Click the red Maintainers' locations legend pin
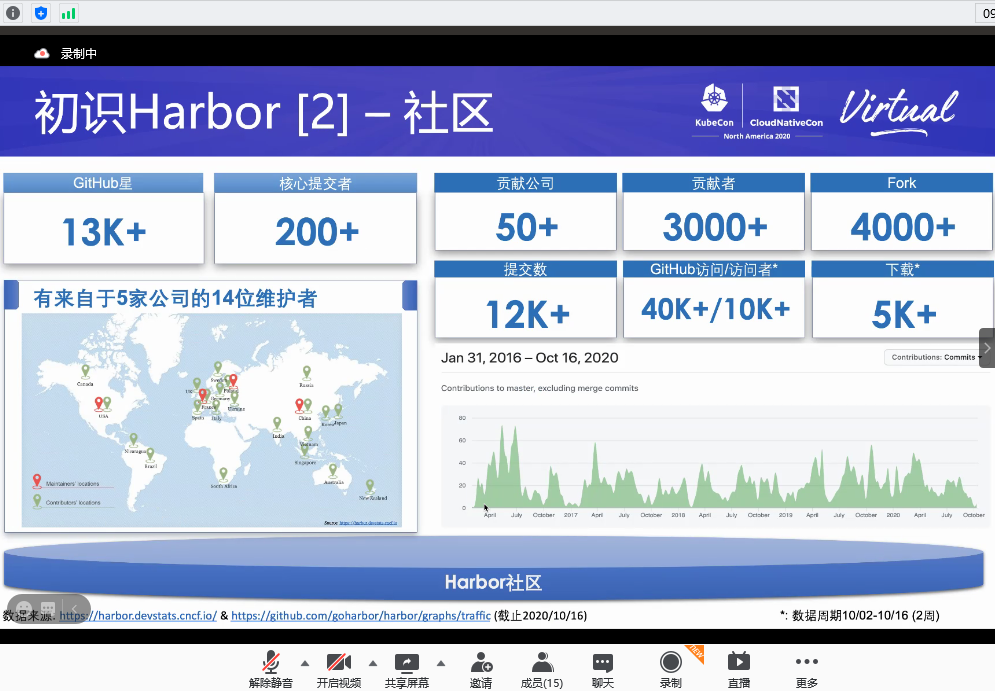Viewport: 995px width, 691px height. click(37, 481)
